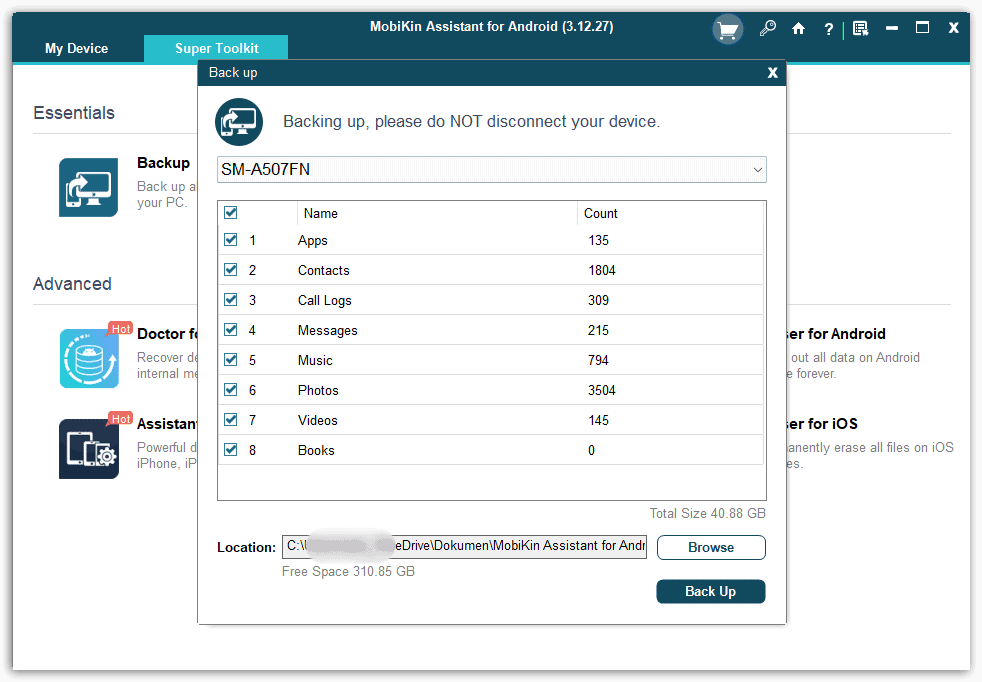Screen dimensions: 982x682
Task: Click the Eraser for Android title
Action: click(836, 334)
